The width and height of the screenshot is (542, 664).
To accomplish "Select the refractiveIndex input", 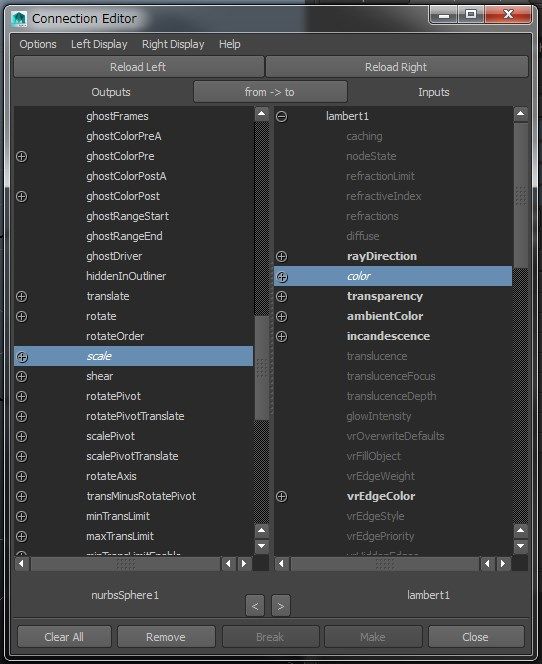I will 384,196.
